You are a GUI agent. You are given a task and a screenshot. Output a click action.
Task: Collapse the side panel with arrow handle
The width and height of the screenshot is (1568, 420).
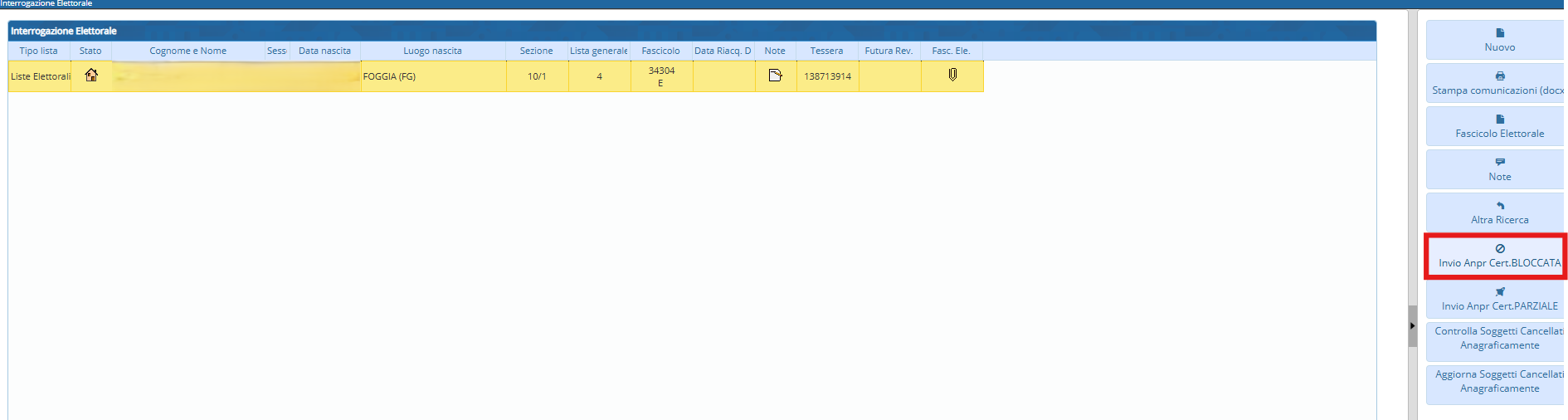pos(1412,326)
